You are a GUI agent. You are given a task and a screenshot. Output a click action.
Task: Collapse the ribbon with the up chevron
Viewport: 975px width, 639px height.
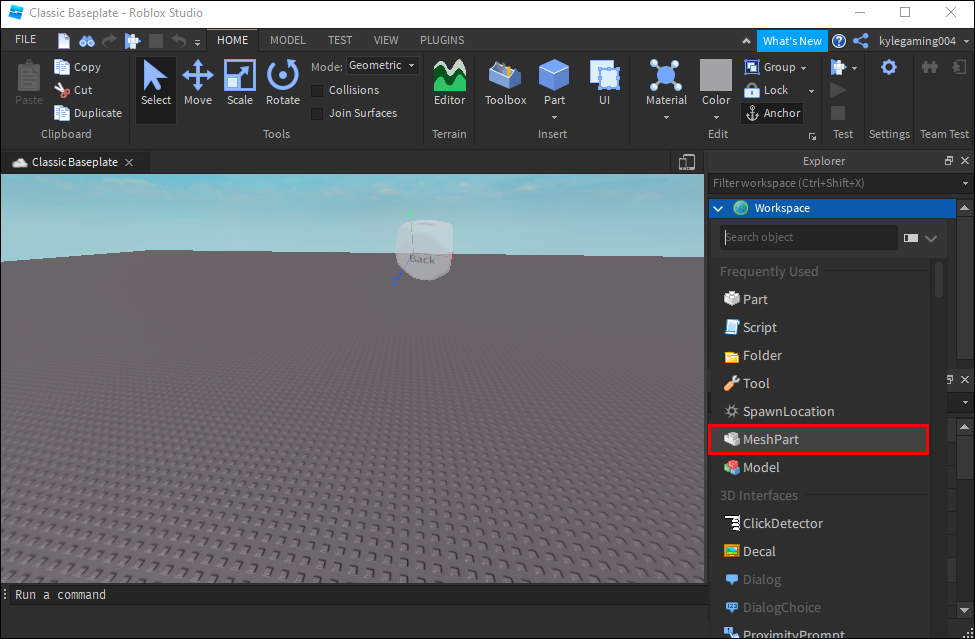[x=746, y=41]
